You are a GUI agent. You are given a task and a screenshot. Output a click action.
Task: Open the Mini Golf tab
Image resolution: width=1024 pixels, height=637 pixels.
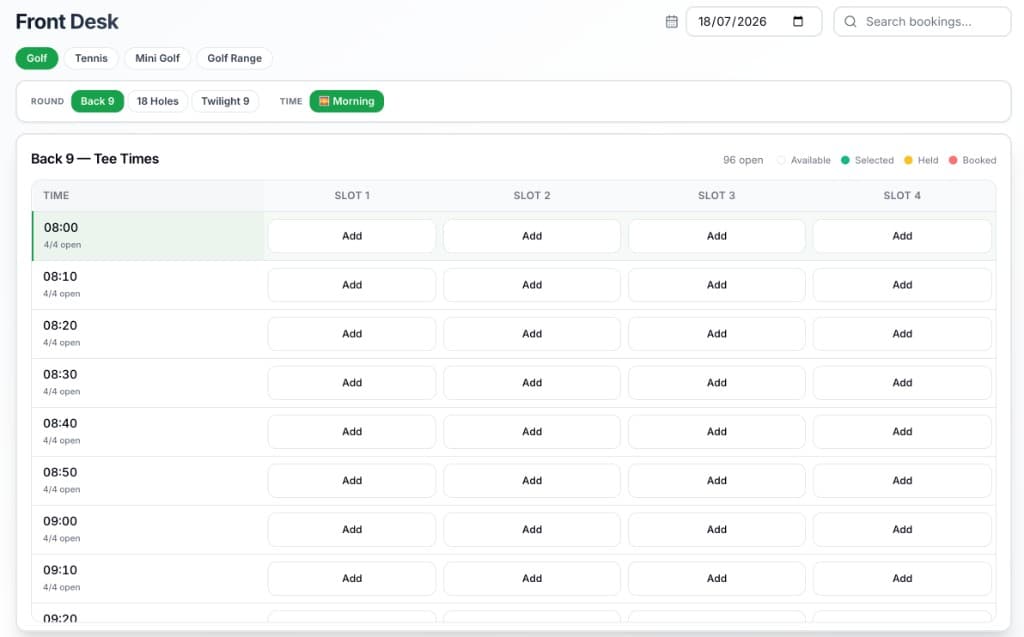pos(157,58)
